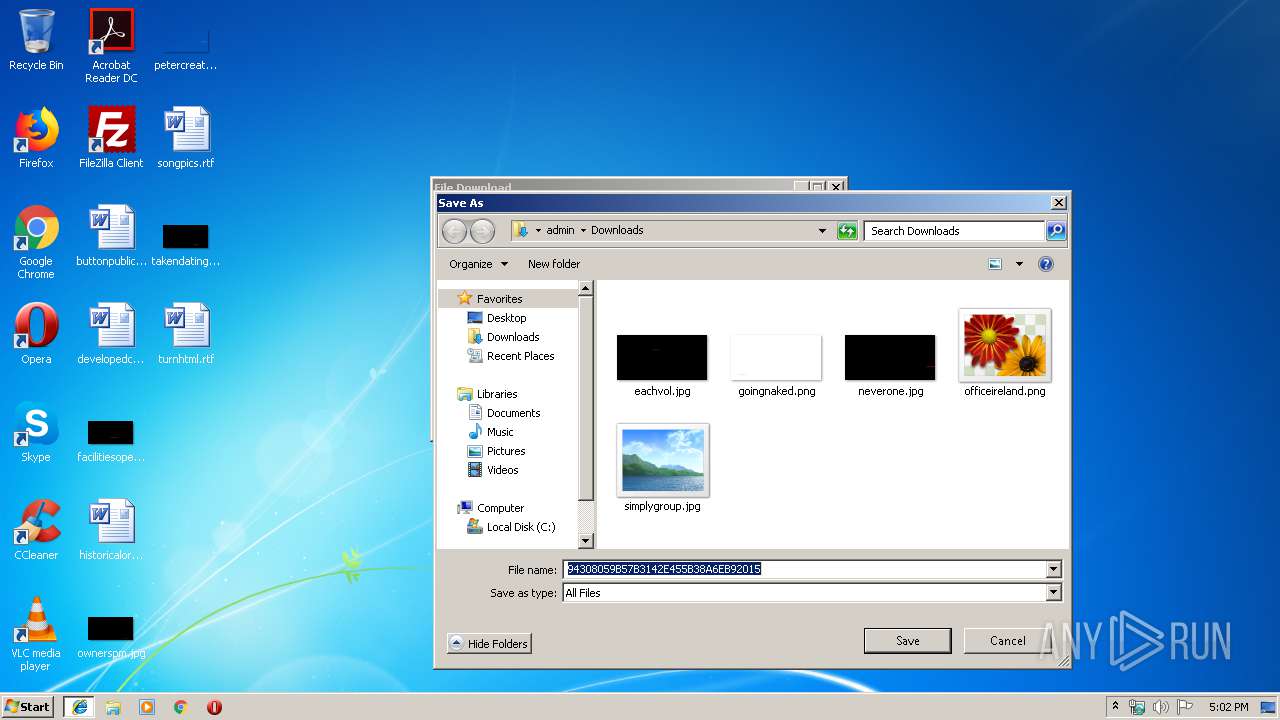Open historicalor document on desktop
This screenshot has width=1280, height=720.
(111, 530)
